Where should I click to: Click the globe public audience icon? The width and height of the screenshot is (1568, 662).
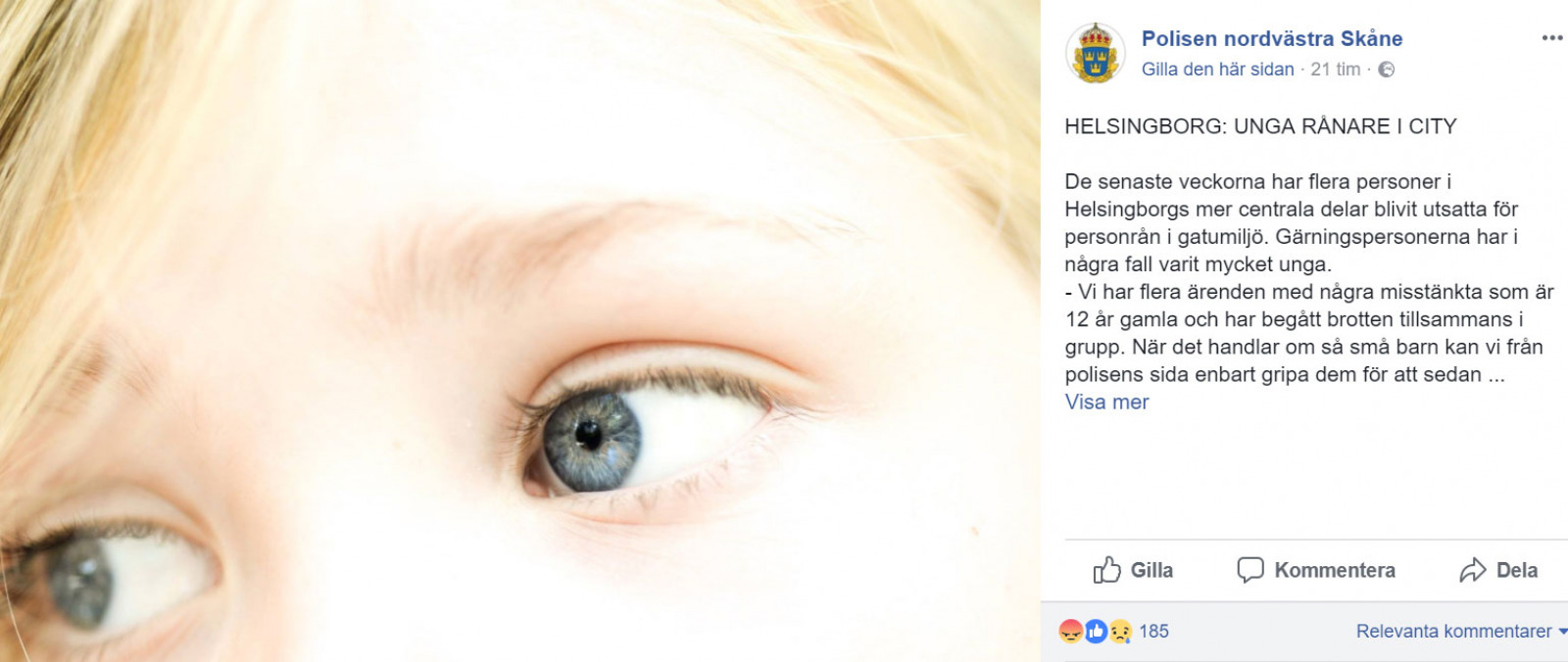pyautogui.click(x=1386, y=70)
